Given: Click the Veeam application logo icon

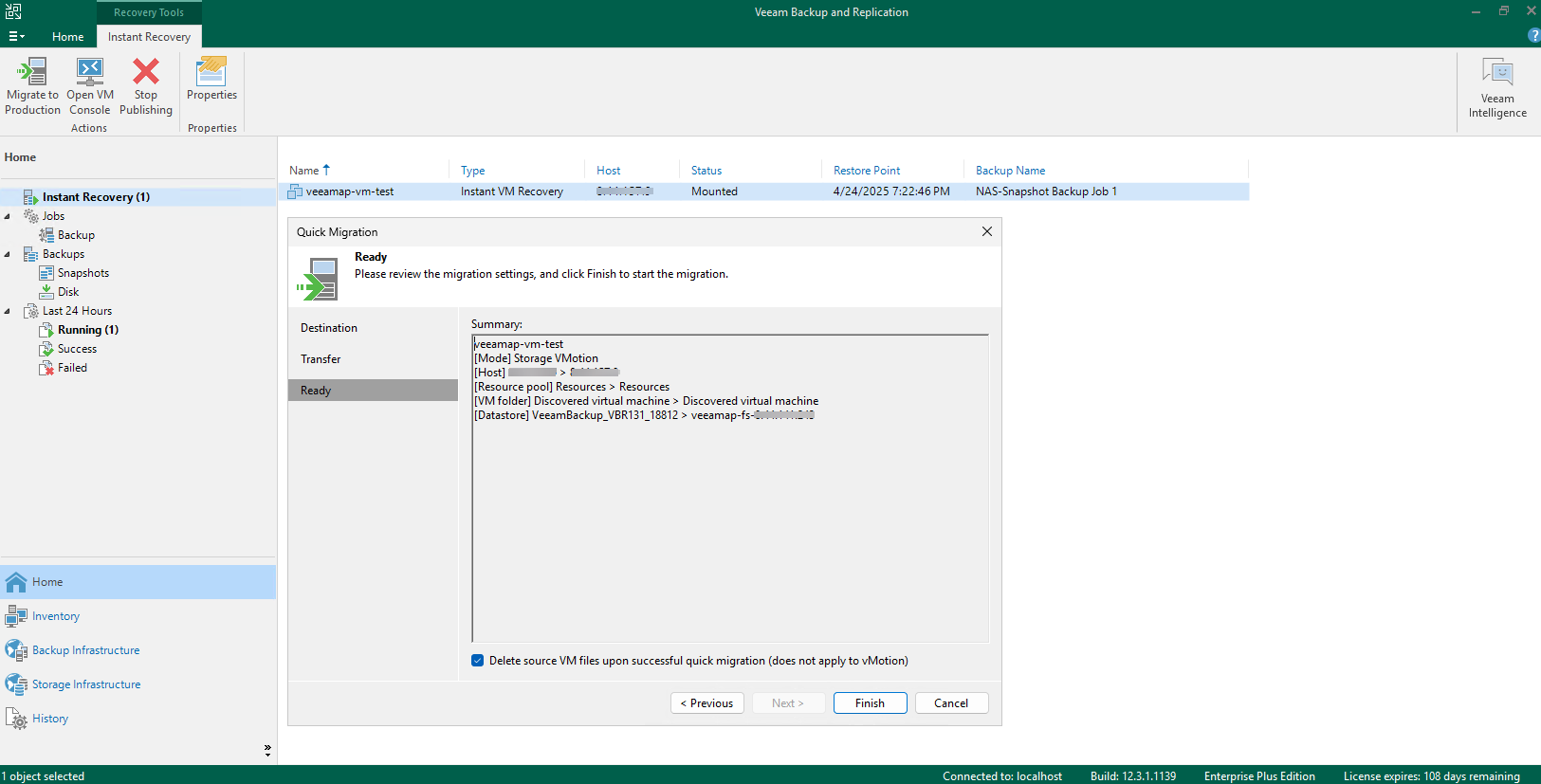Looking at the screenshot, I should (x=13, y=11).
